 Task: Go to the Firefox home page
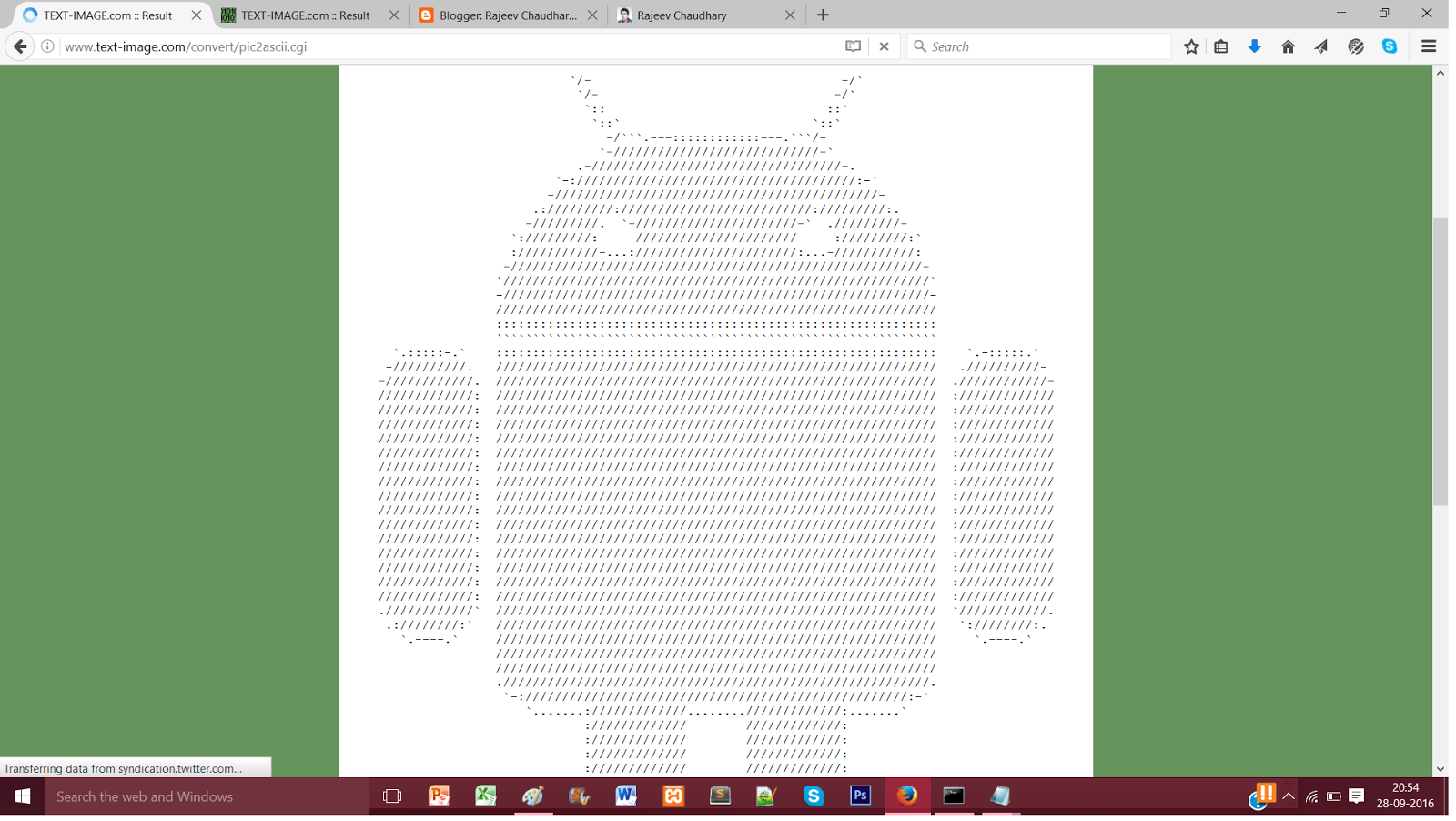pos(1288,46)
